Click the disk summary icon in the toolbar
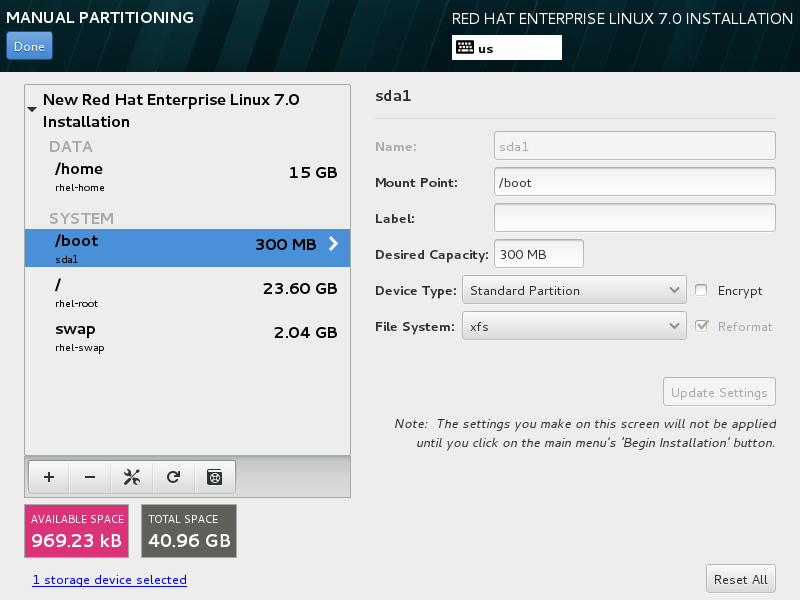 coord(214,477)
